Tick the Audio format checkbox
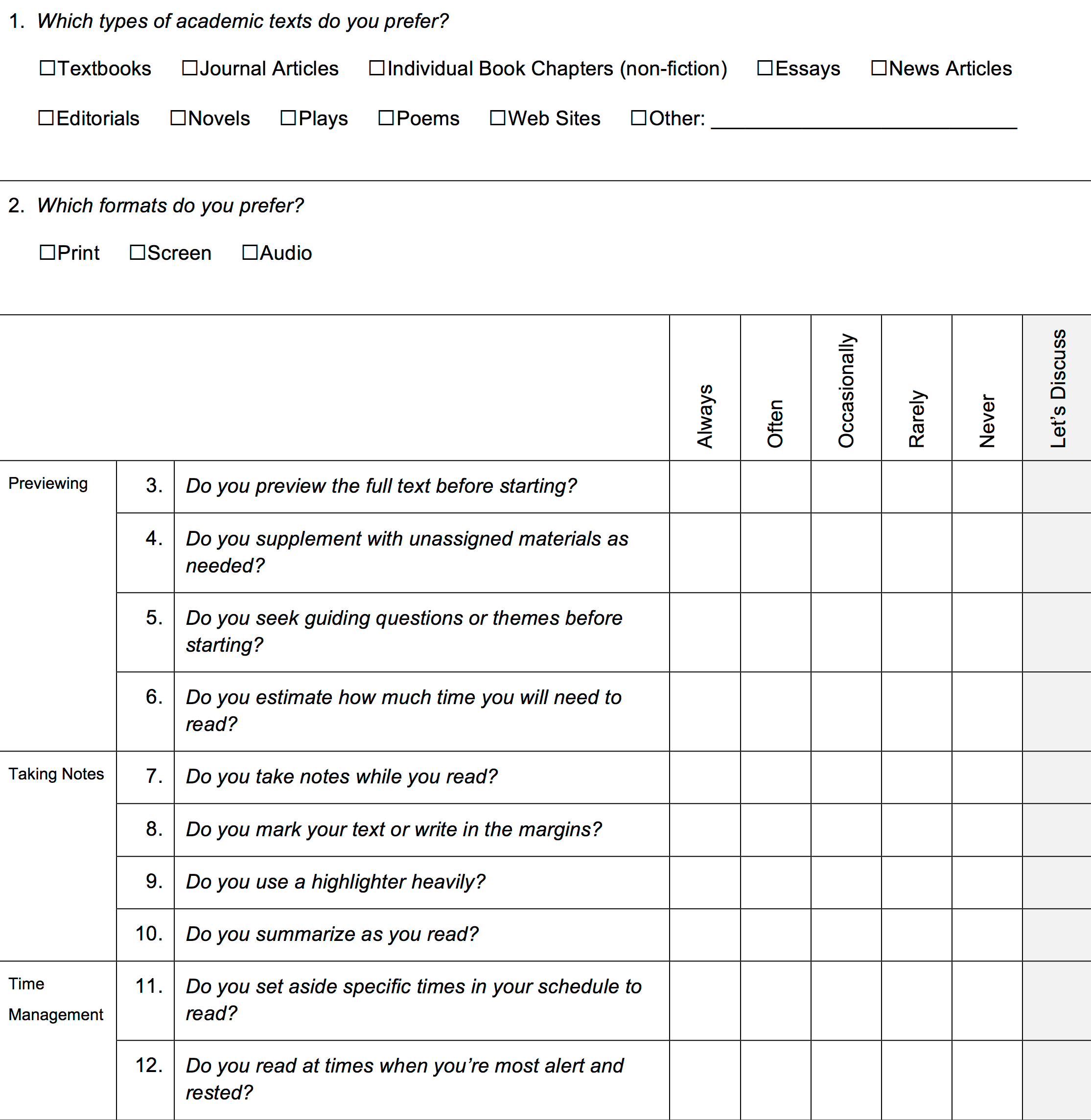 tap(250, 252)
